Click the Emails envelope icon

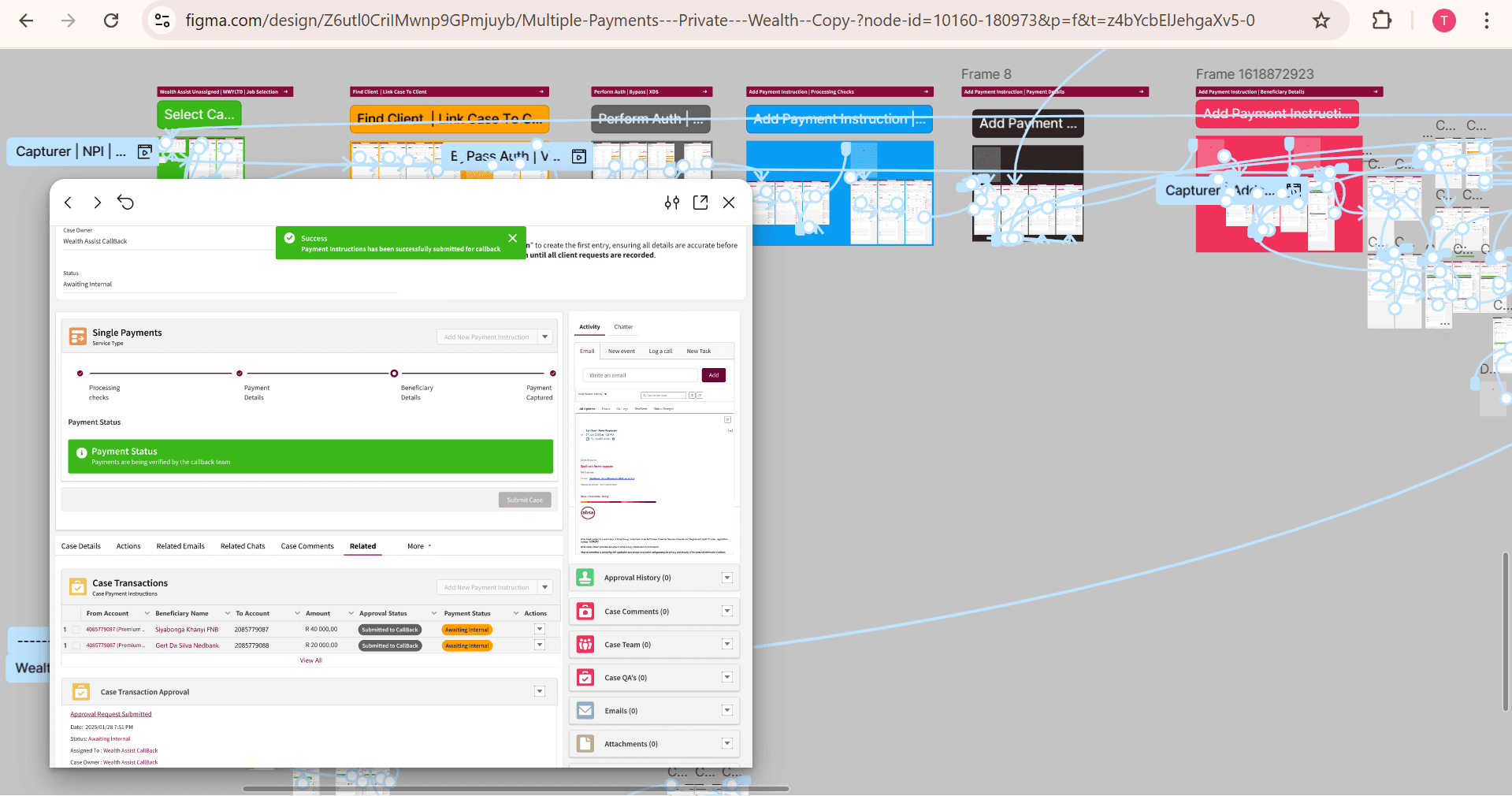585,711
